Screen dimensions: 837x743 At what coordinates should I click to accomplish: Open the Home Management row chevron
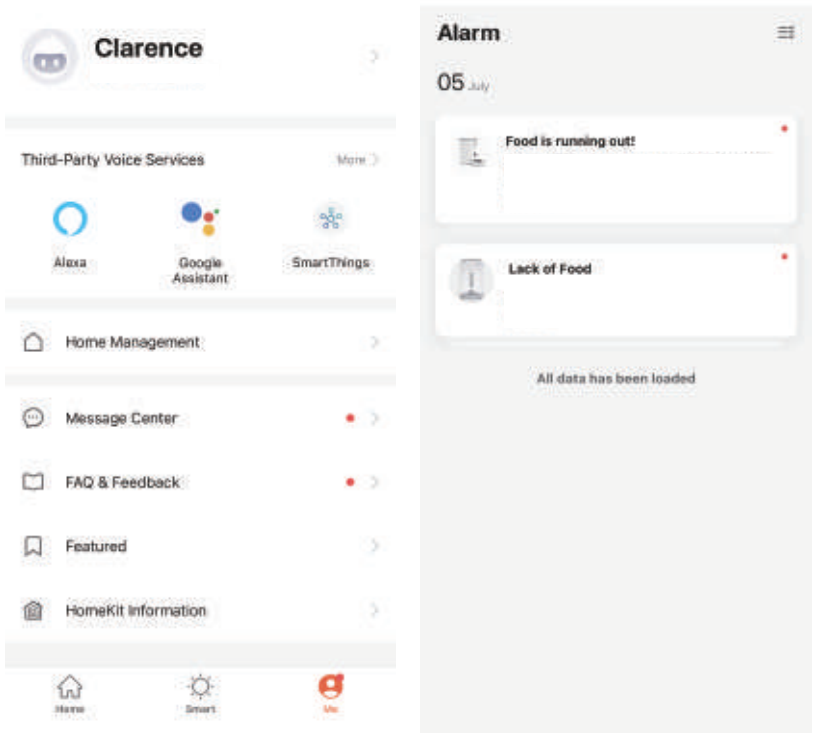375,342
